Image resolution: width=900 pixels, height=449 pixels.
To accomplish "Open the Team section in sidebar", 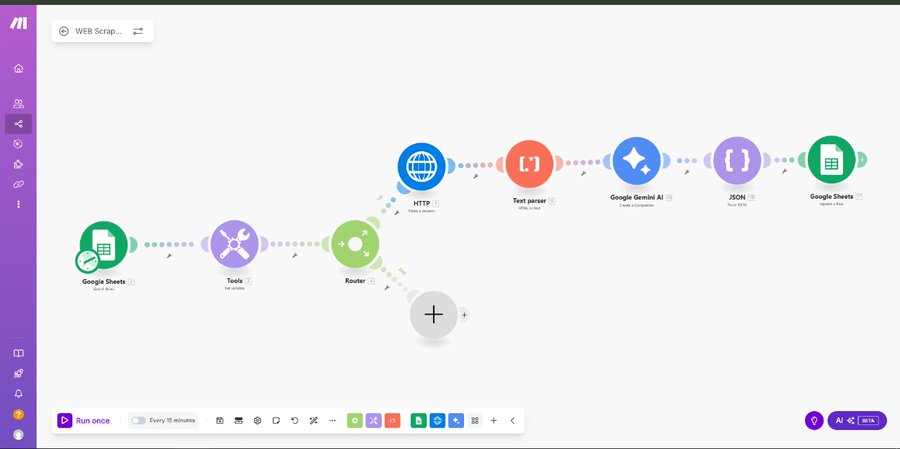I will [18, 104].
